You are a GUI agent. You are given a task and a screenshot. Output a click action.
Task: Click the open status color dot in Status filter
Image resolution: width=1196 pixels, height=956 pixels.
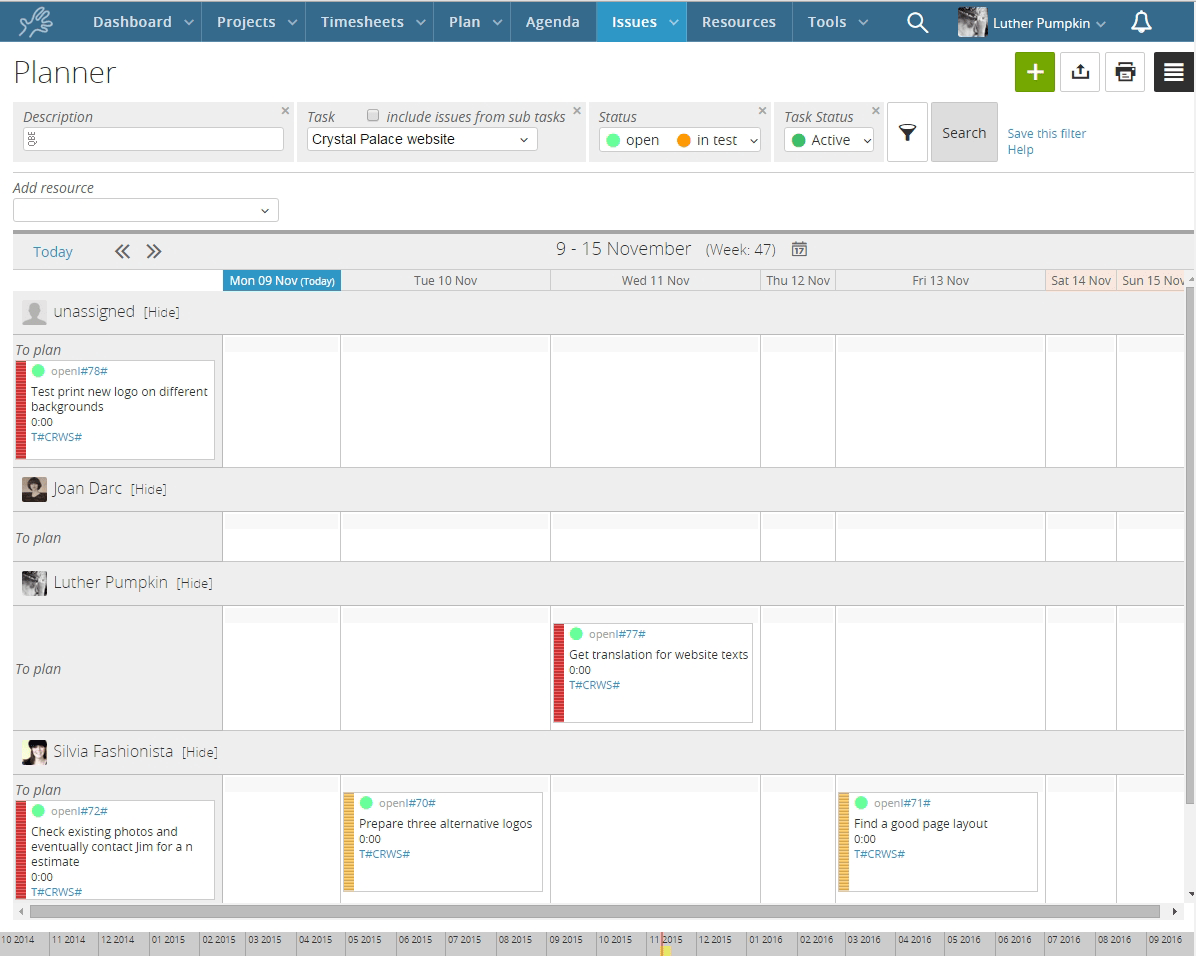click(x=612, y=140)
